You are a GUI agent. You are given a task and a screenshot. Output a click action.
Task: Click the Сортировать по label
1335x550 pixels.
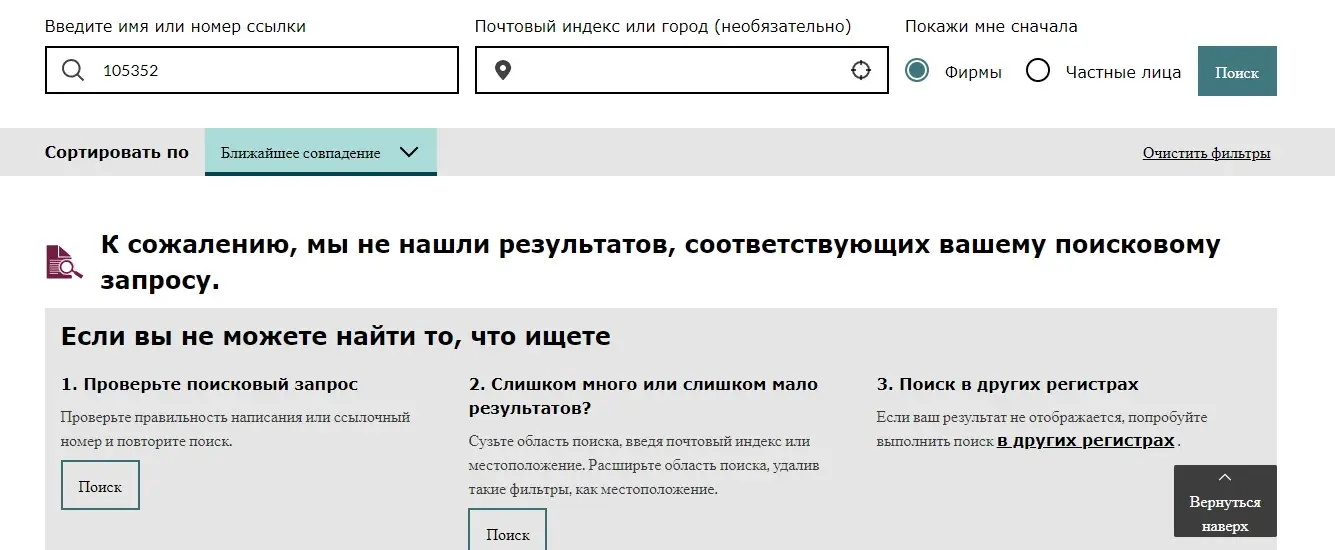point(117,152)
